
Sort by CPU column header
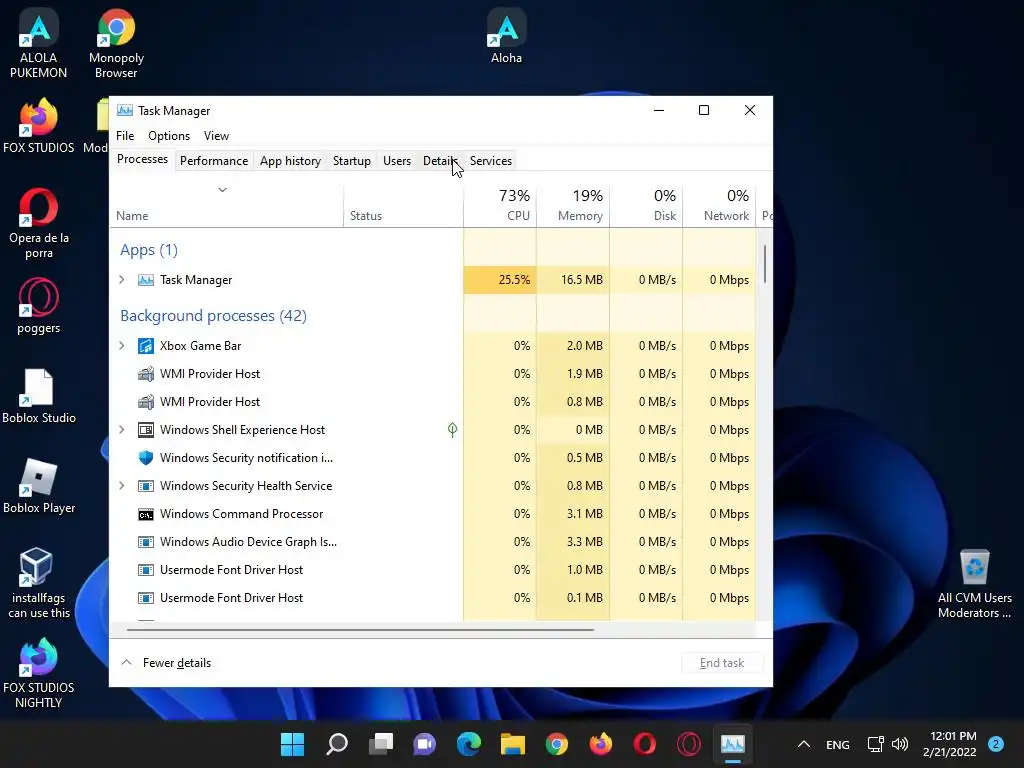tap(500, 205)
